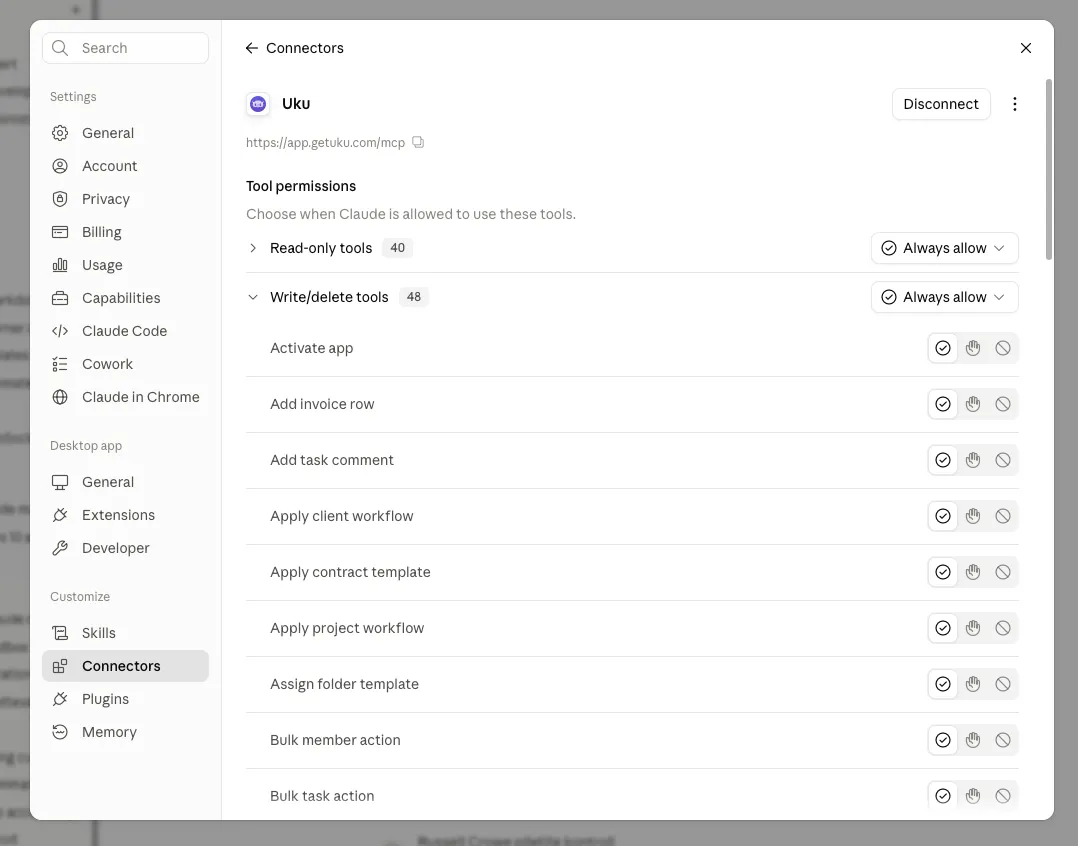Allow Add invoice row always

coord(943,404)
